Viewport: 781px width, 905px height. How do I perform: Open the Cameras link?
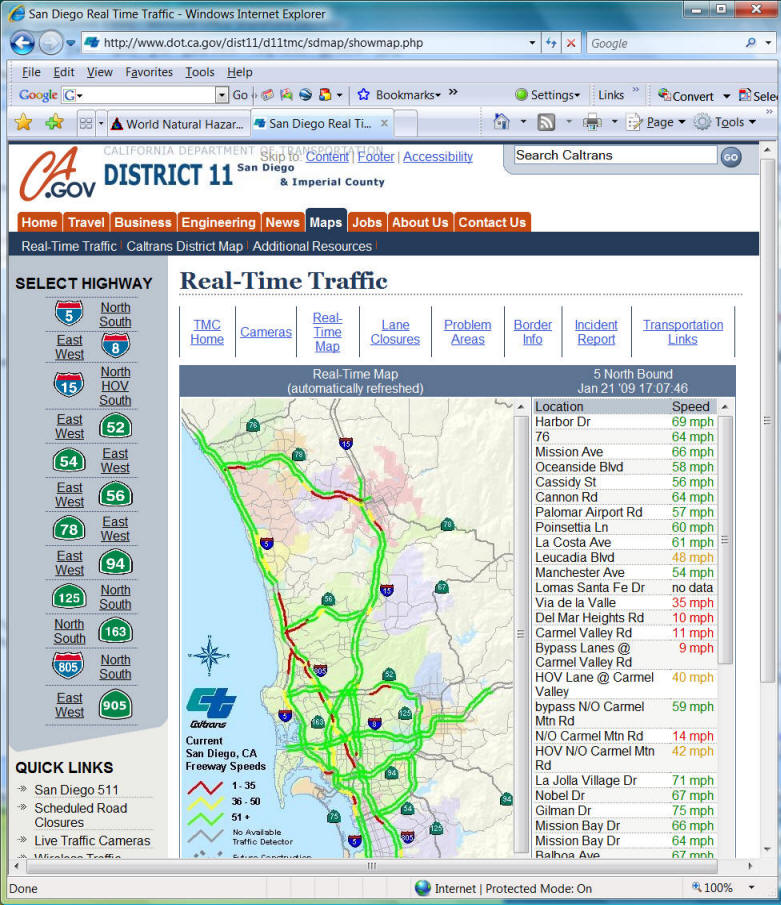coord(266,332)
